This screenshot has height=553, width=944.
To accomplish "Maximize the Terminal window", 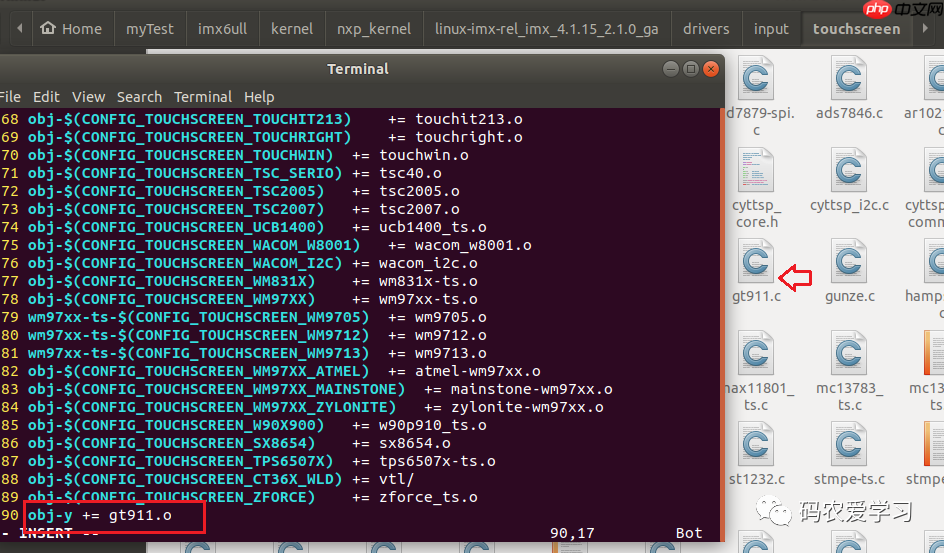I will (x=691, y=69).
